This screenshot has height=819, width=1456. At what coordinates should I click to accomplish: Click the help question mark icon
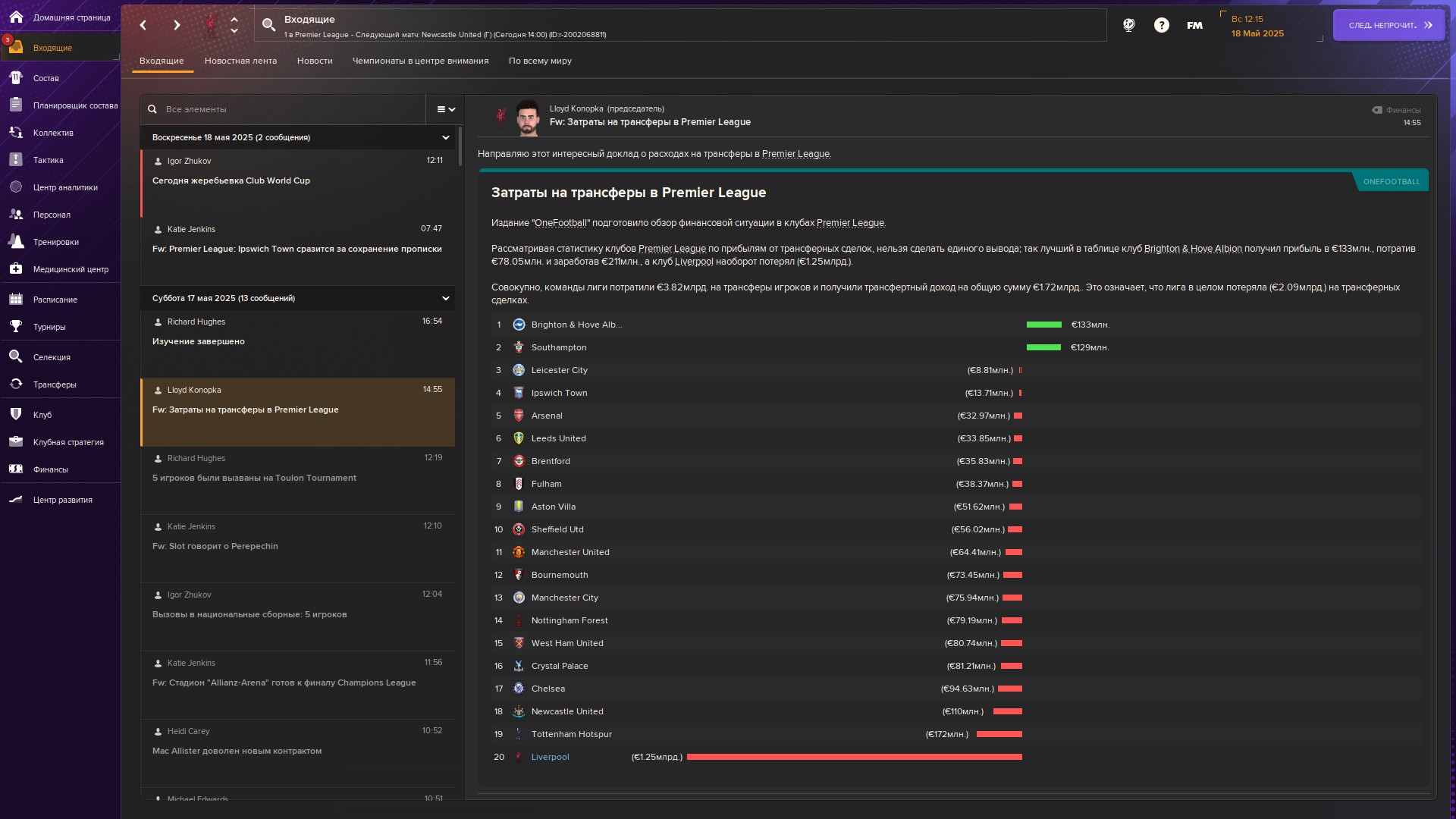pyautogui.click(x=1161, y=25)
